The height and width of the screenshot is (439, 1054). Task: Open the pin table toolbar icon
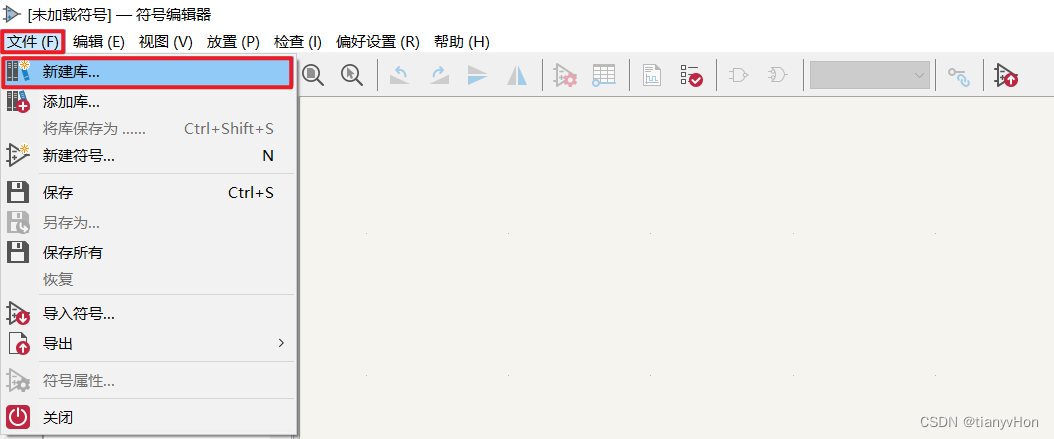coord(604,75)
